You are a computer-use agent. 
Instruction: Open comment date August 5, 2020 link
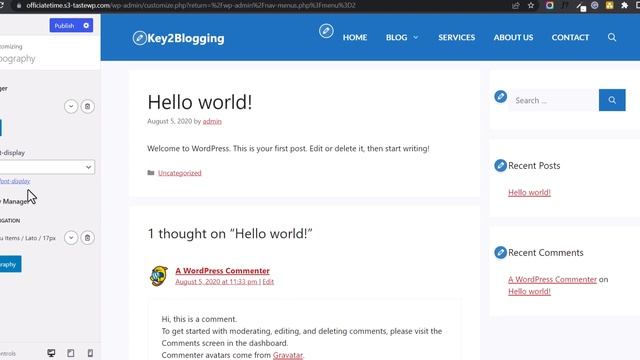pyautogui.click(x=216, y=282)
